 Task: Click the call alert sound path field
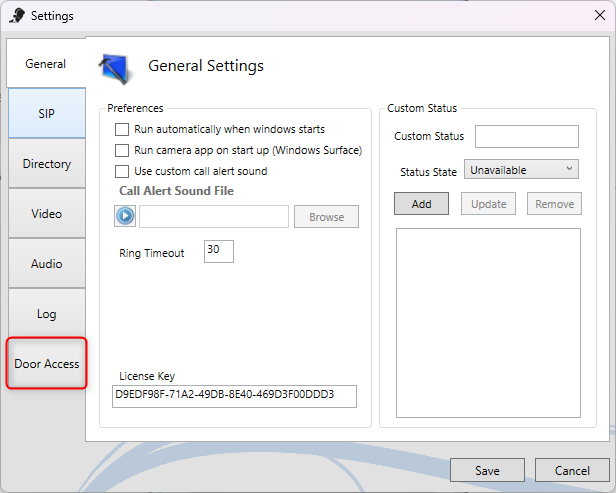(x=214, y=216)
